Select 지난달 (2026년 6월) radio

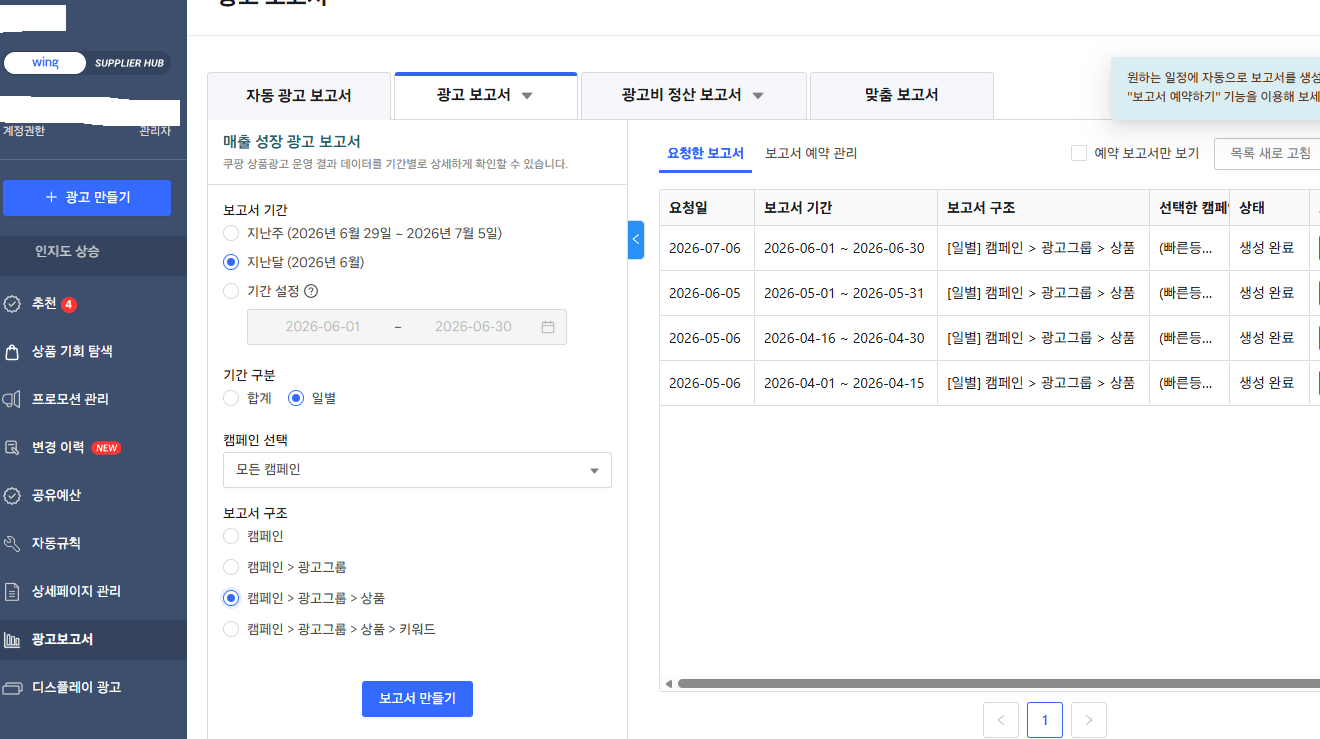click(x=231, y=262)
